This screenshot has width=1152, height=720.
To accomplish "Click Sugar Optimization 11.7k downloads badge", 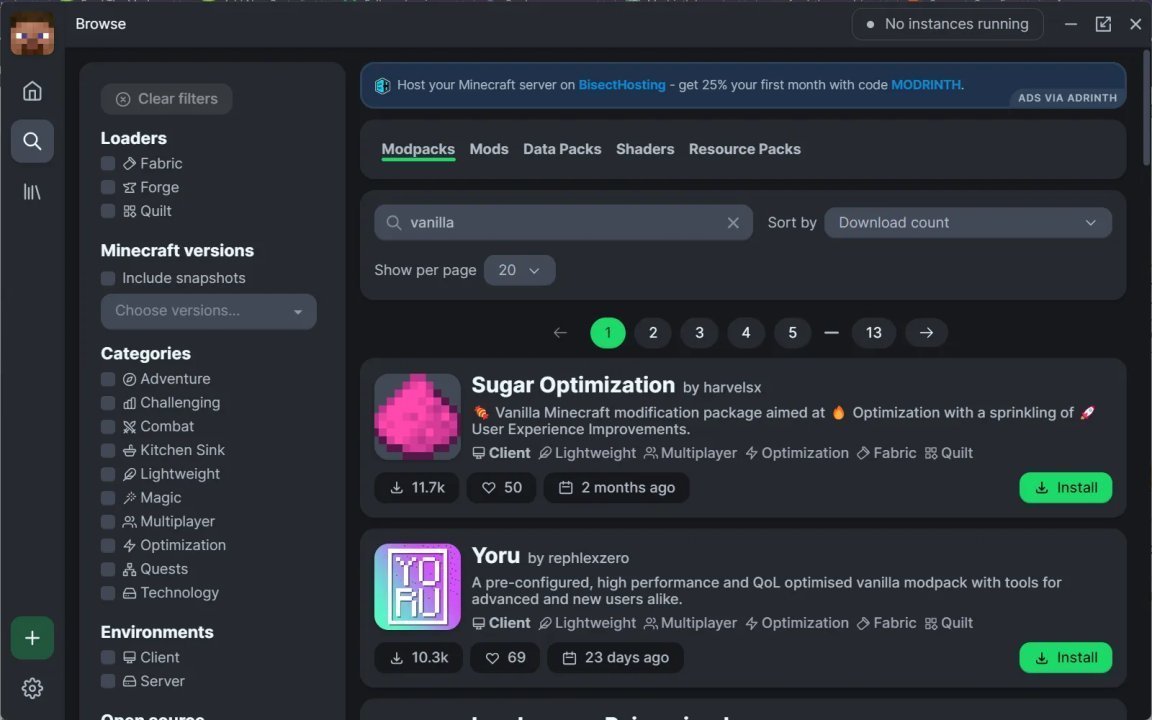I will [417, 488].
